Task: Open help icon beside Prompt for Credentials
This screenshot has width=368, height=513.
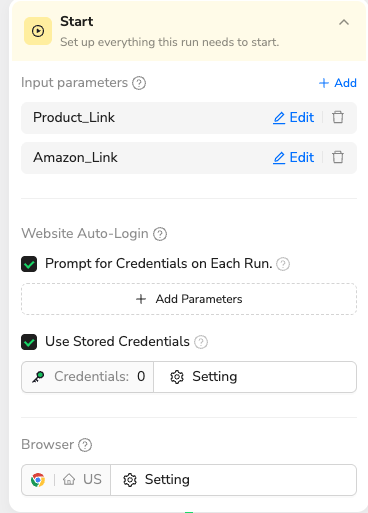Action: click(283, 264)
